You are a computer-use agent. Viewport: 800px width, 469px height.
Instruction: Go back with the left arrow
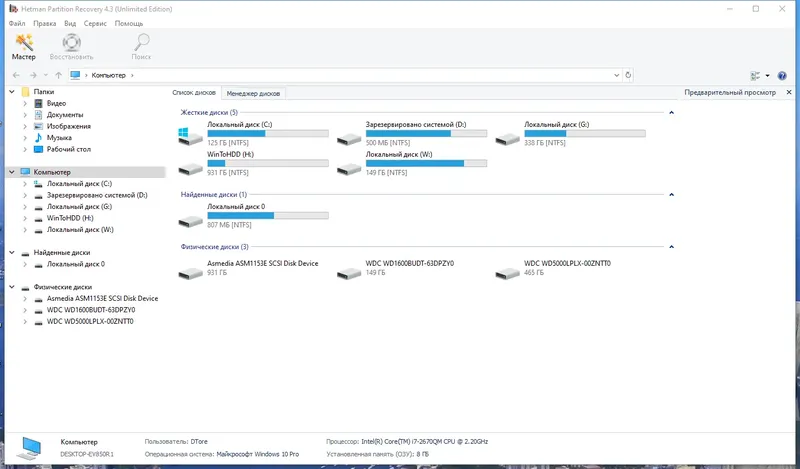click(16, 76)
